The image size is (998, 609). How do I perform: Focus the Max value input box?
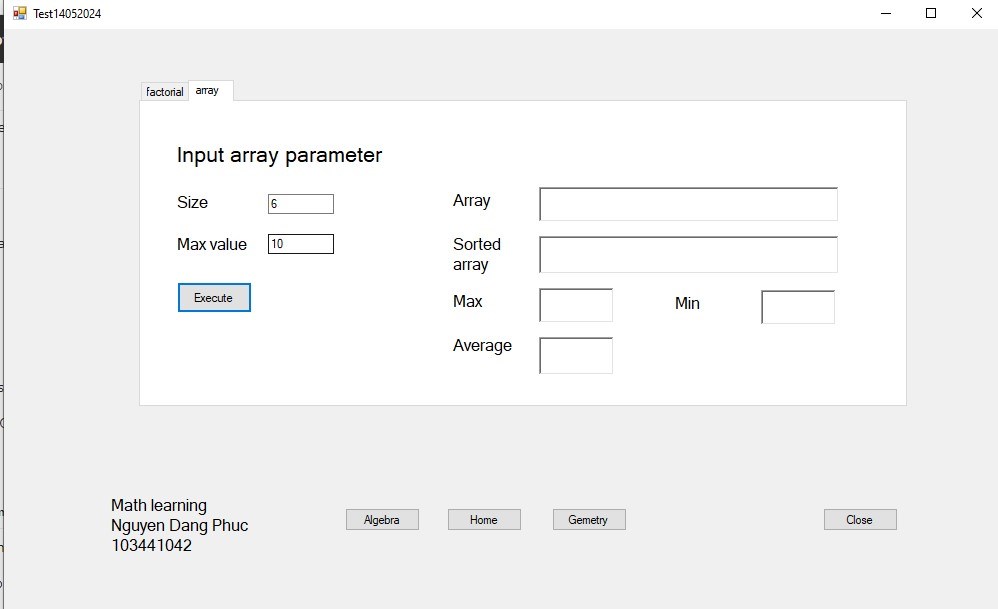click(x=300, y=244)
